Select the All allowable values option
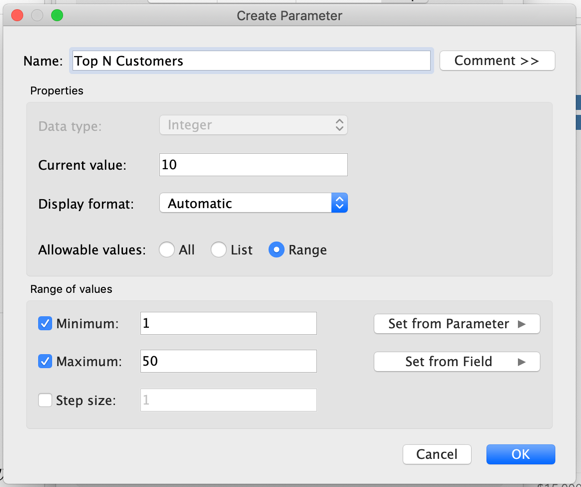The width and height of the screenshot is (581, 487). coord(166,249)
